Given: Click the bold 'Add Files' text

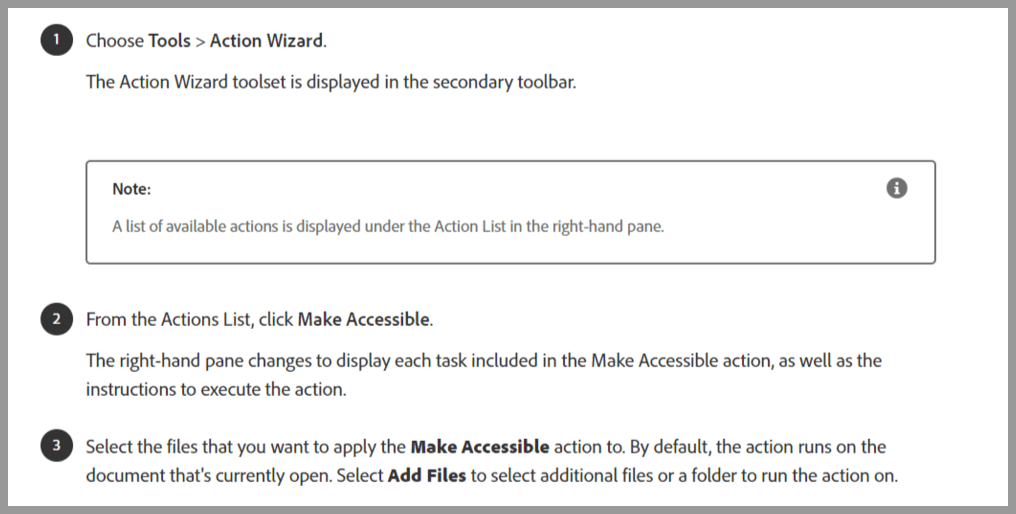Looking at the screenshot, I should coord(427,475).
